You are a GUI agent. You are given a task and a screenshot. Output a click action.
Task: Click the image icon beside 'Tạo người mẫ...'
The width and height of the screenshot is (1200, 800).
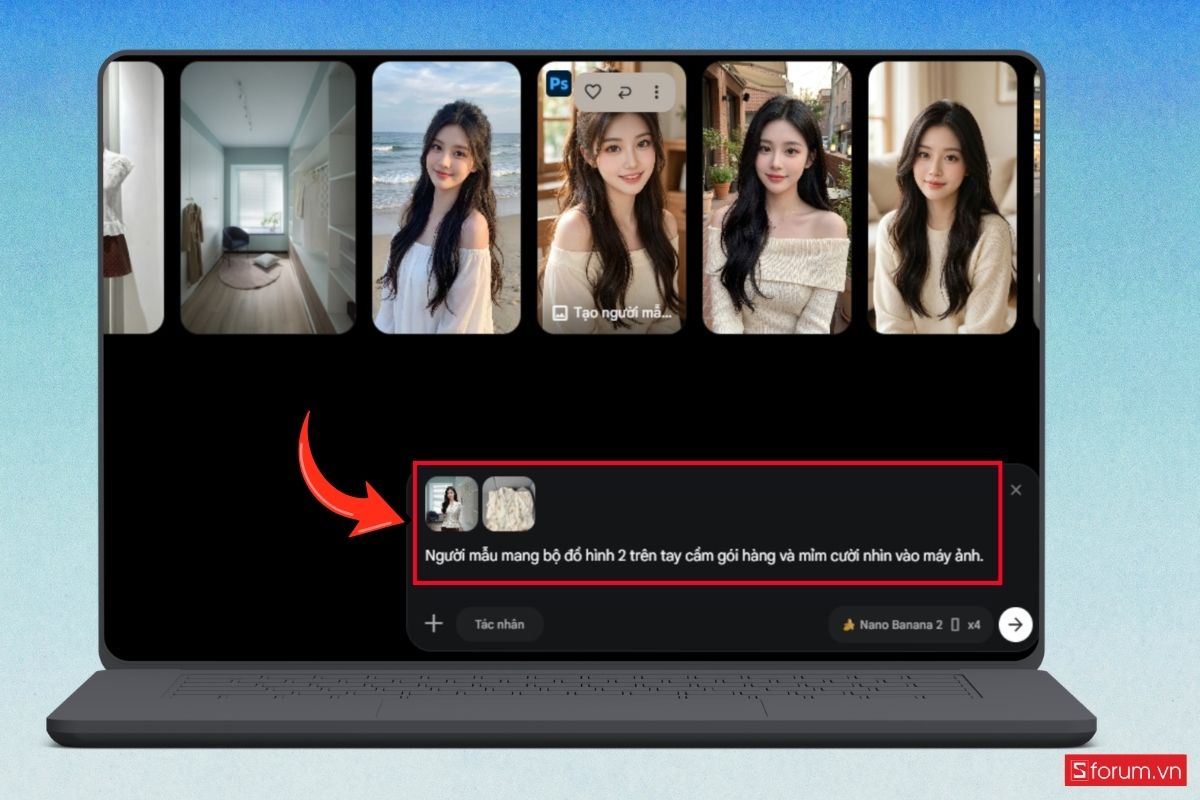click(560, 313)
